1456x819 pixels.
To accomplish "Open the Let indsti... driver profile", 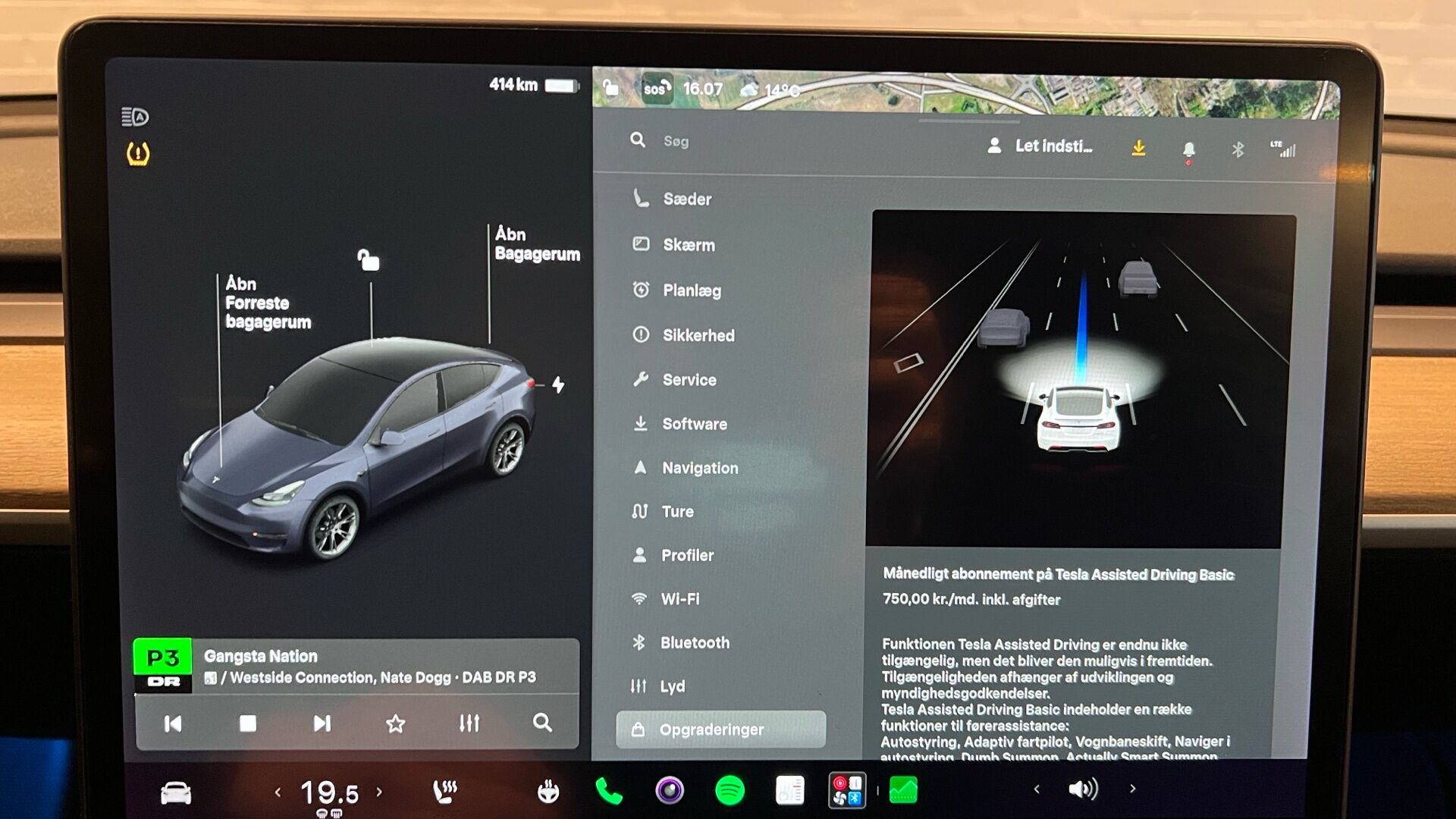I will coord(1040,146).
